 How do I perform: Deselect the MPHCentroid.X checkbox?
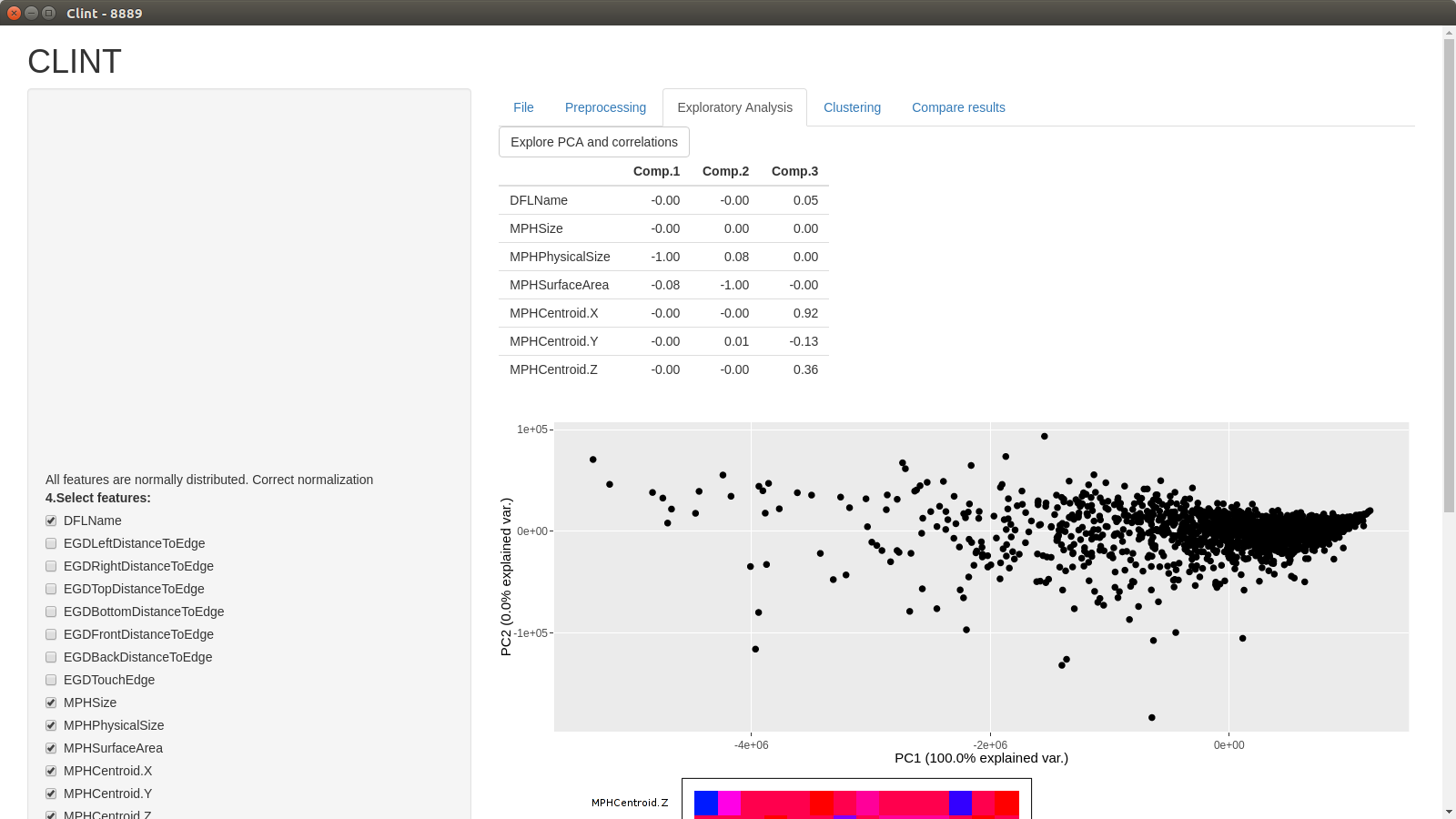[x=51, y=771]
